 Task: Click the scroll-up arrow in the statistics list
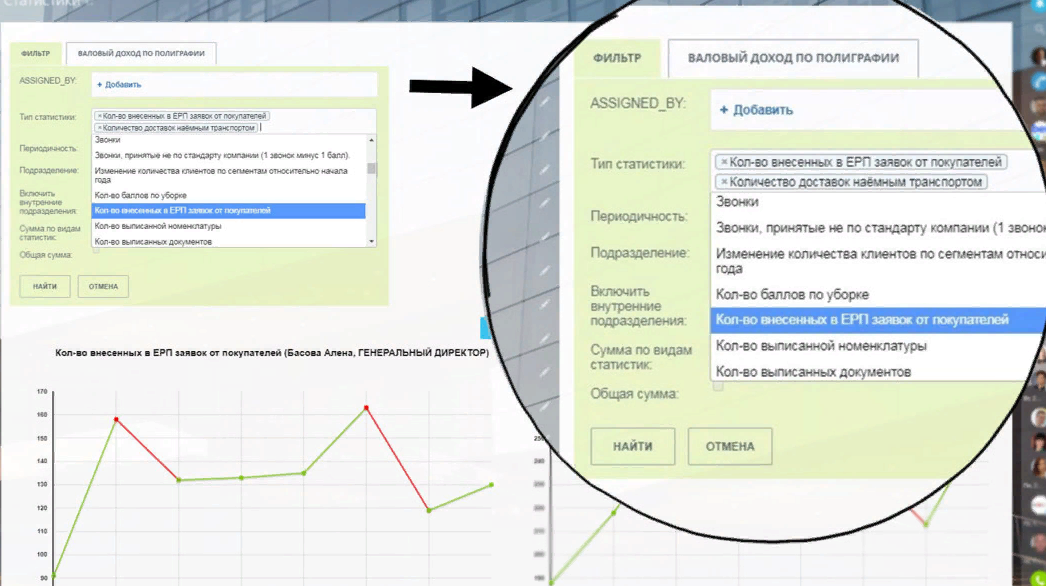click(x=373, y=139)
